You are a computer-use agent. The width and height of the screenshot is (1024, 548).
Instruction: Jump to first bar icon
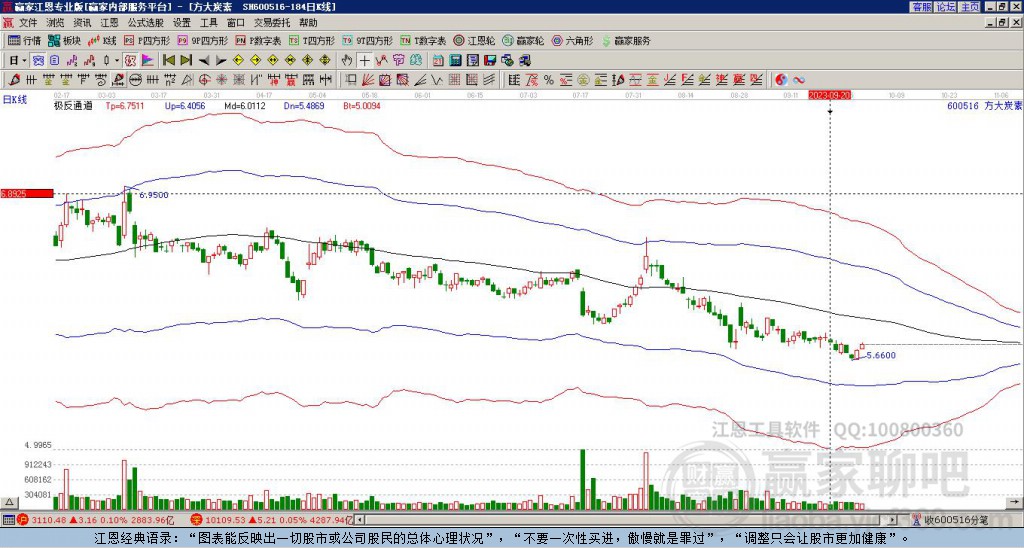[x=168, y=61]
